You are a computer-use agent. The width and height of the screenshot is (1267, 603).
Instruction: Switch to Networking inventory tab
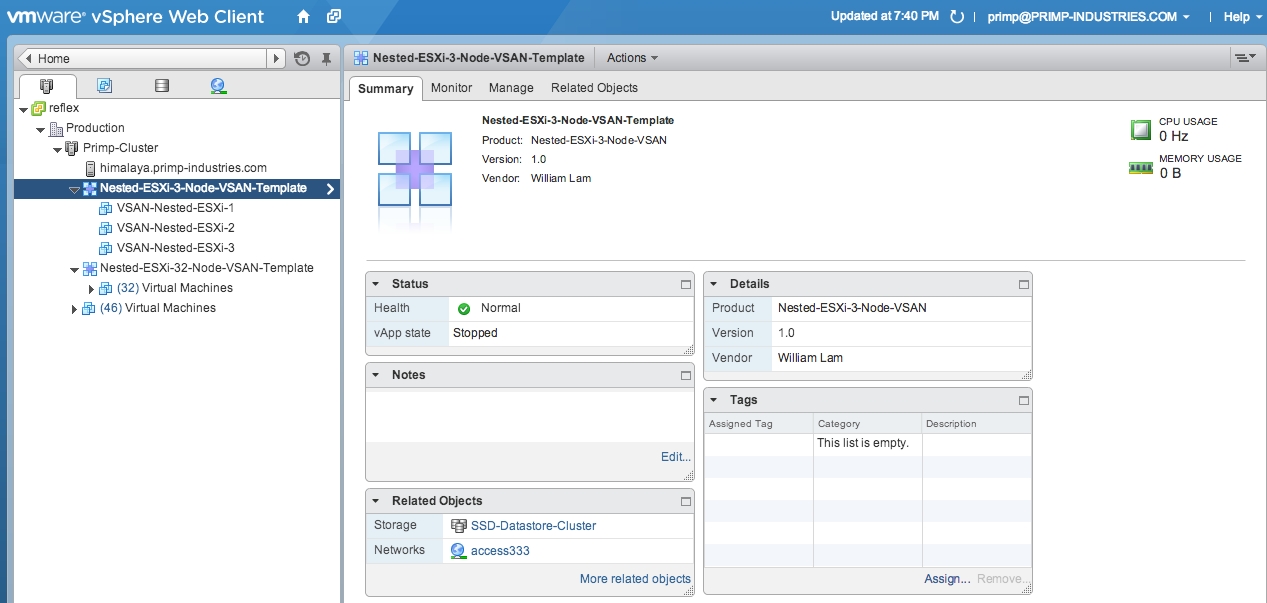(x=218, y=86)
